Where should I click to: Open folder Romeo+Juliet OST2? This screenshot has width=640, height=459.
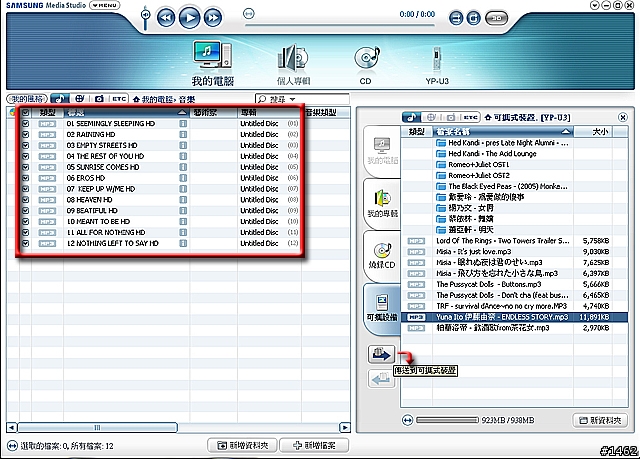pyautogui.click(x=473, y=175)
